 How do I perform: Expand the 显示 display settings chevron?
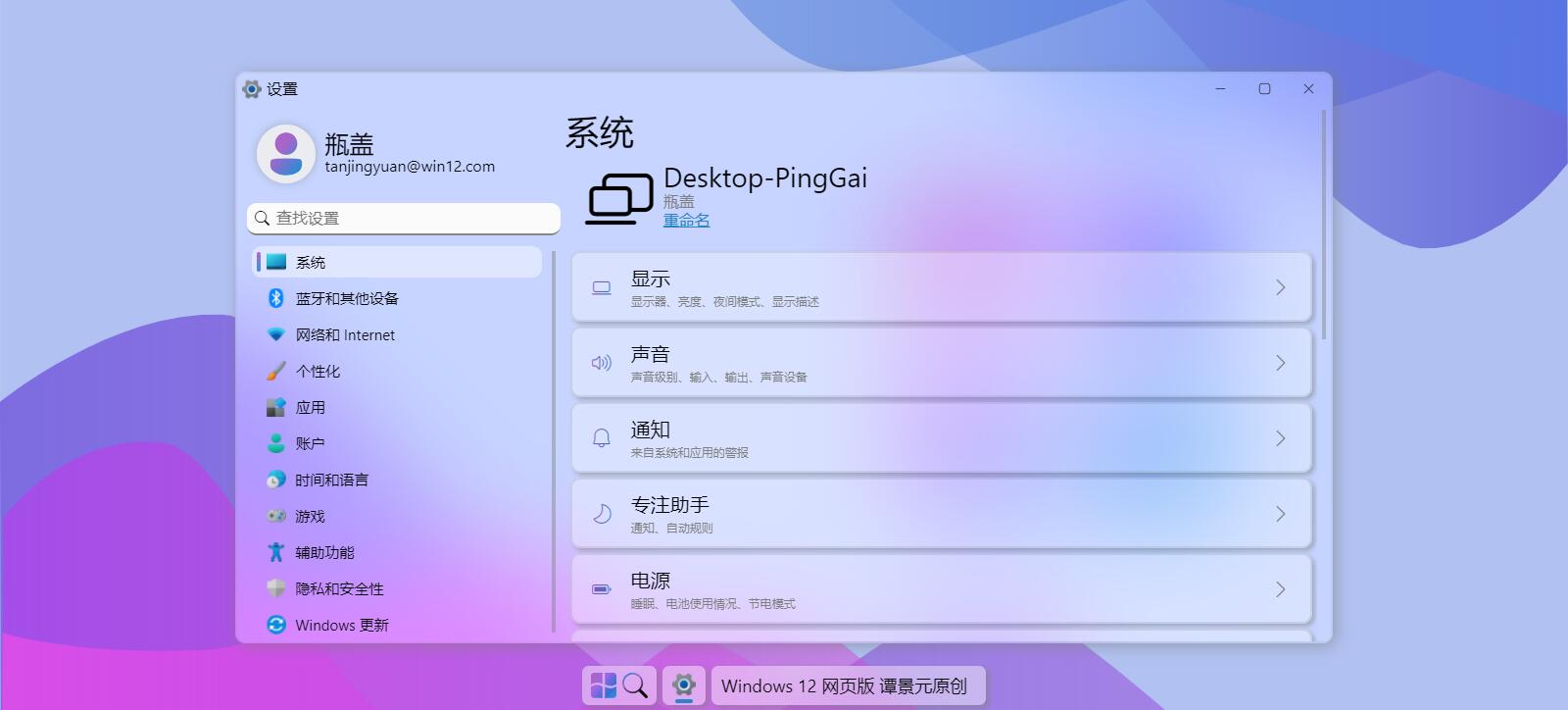tap(1280, 287)
